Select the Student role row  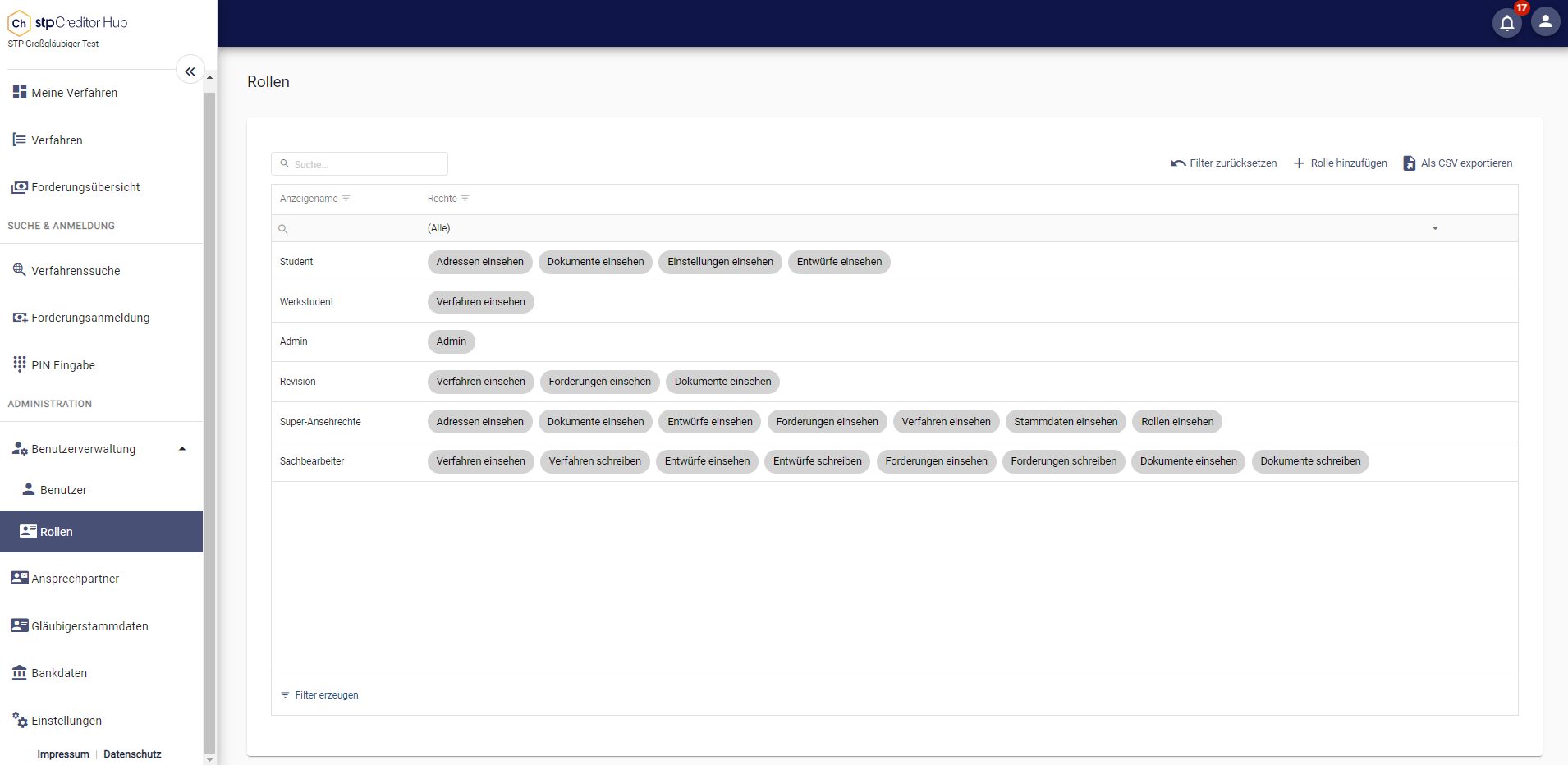pos(895,262)
